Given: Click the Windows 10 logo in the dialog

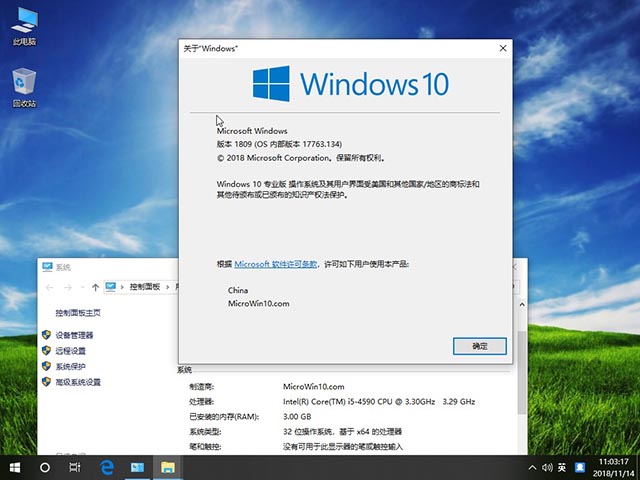Looking at the screenshot, I should [351, 84].
